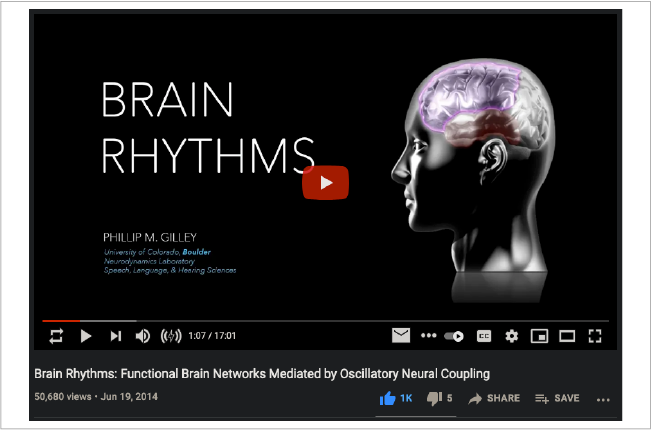Open more actions menu beside SAVE
Viewport: 652px width, 430px height.
pos(603,398)
